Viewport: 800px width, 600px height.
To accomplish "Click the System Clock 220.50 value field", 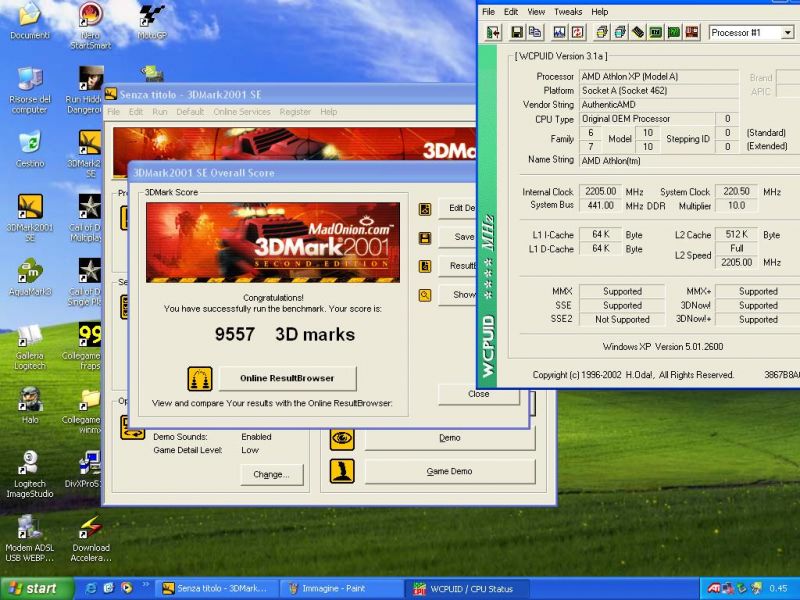I will click(736, 191).
